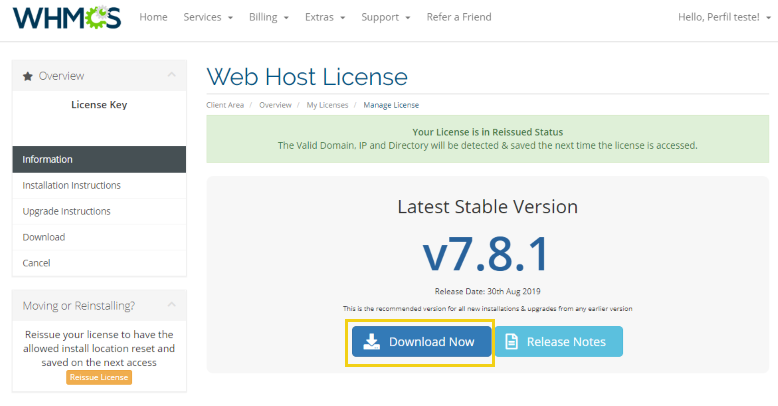Open the Support dropdown menu
The width and height of the screenshot is (778, 406).
[x=386, y=17]
